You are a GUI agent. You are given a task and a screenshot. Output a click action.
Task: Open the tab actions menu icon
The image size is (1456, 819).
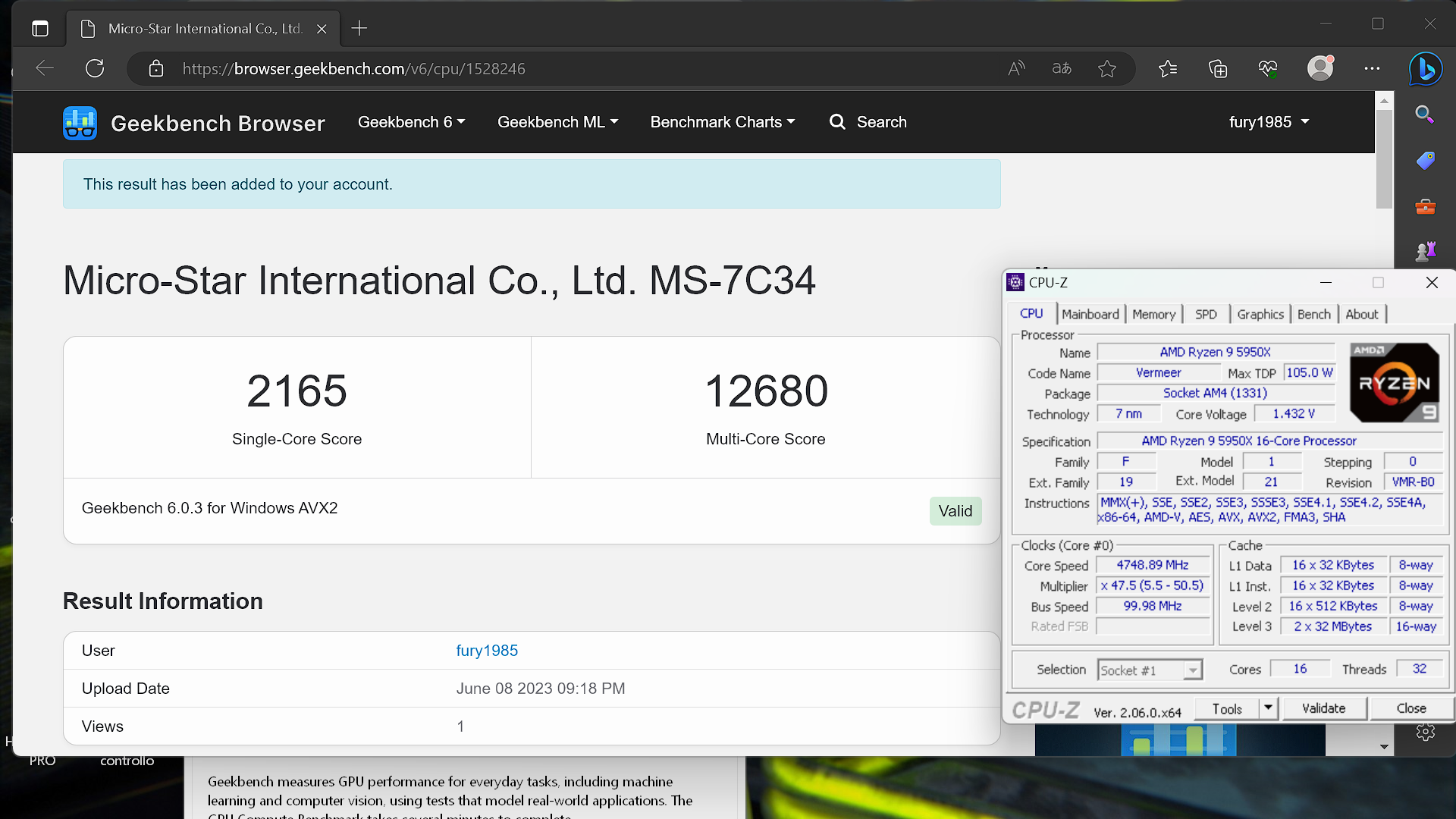coord(40,29)
